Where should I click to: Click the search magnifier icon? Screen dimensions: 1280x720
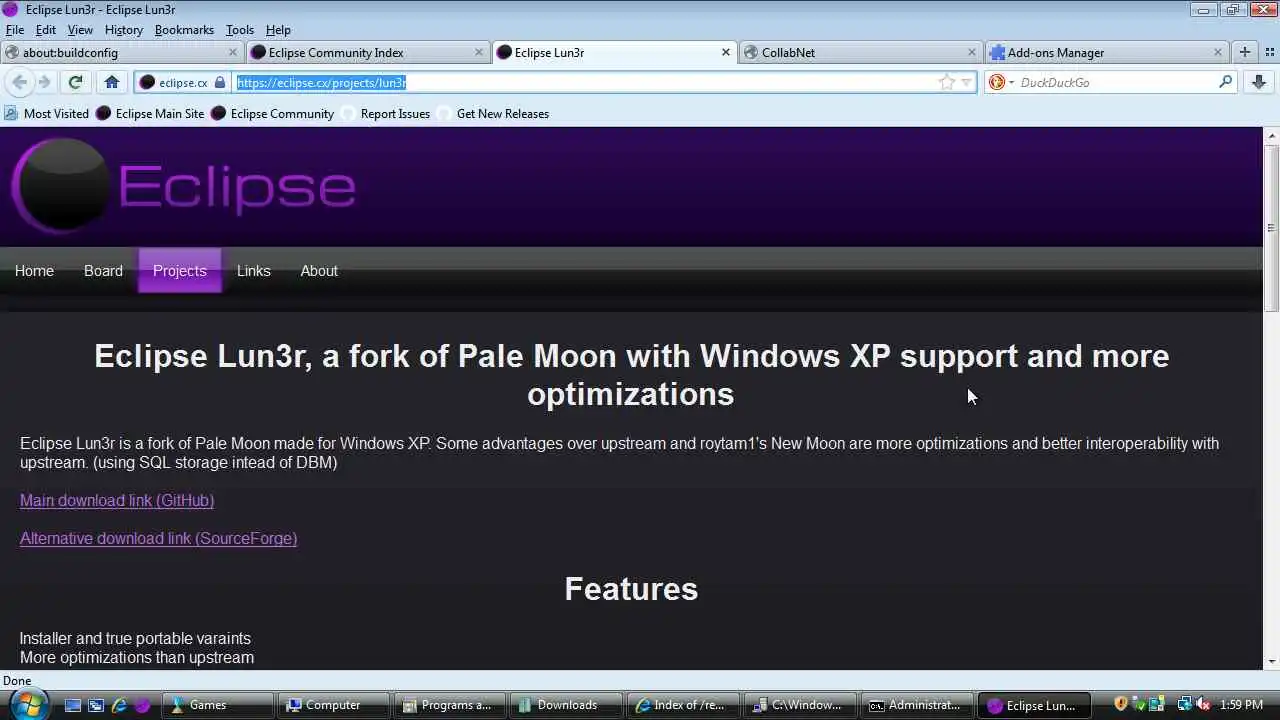(1225, 82)
